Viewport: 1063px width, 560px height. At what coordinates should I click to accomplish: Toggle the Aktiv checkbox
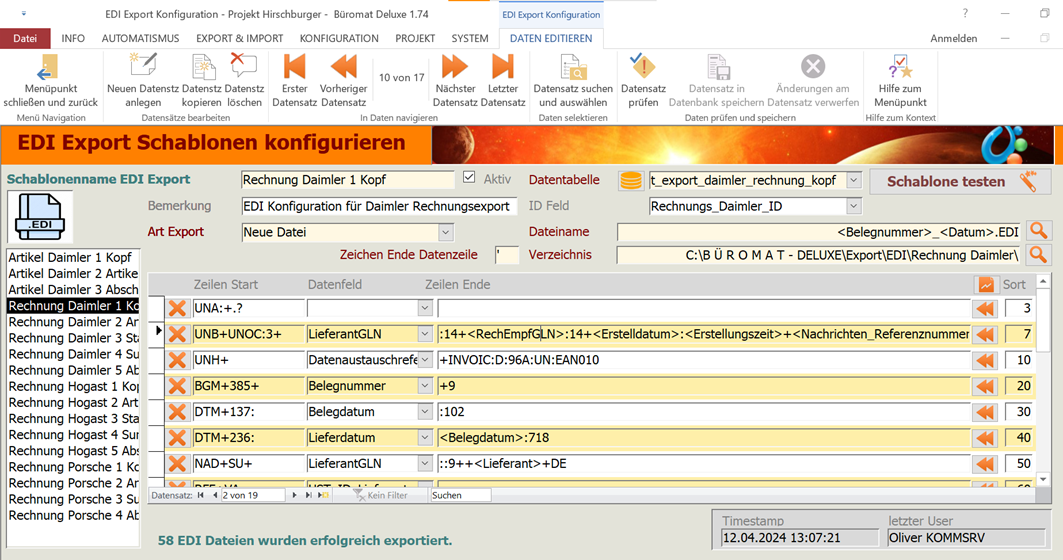[x=469, y=178]
